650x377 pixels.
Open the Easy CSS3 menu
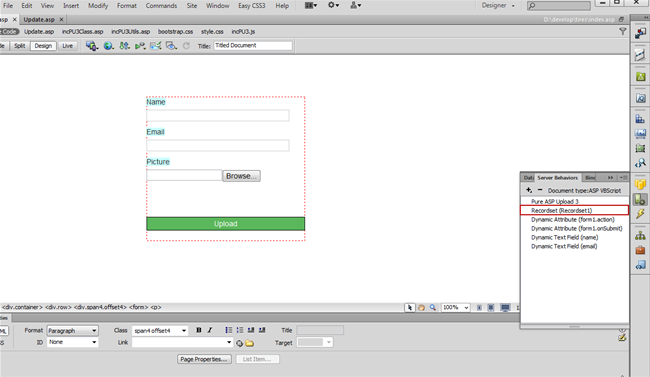click(252, 6)
